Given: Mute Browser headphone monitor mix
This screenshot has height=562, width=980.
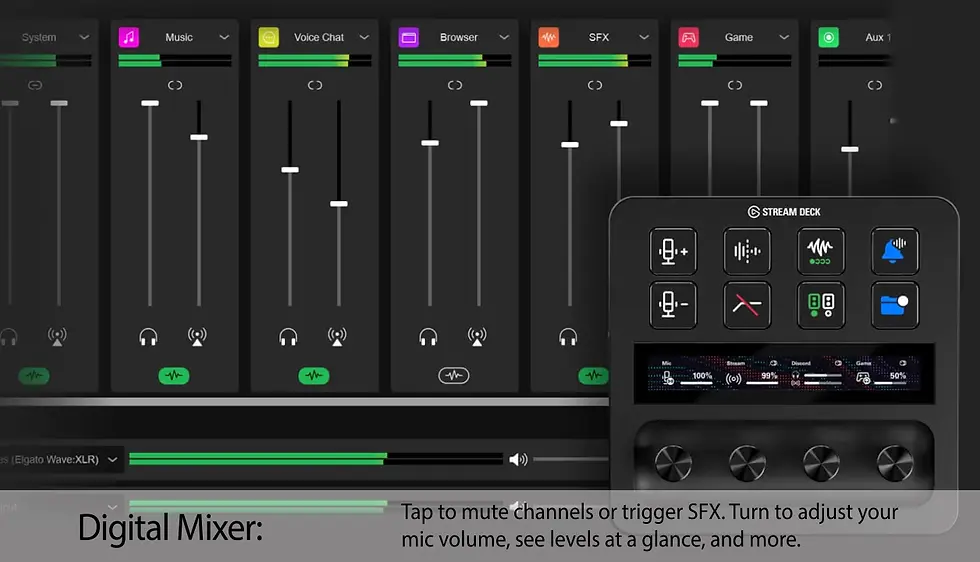Looking at the screenshot, I should [x=428, y=338].
